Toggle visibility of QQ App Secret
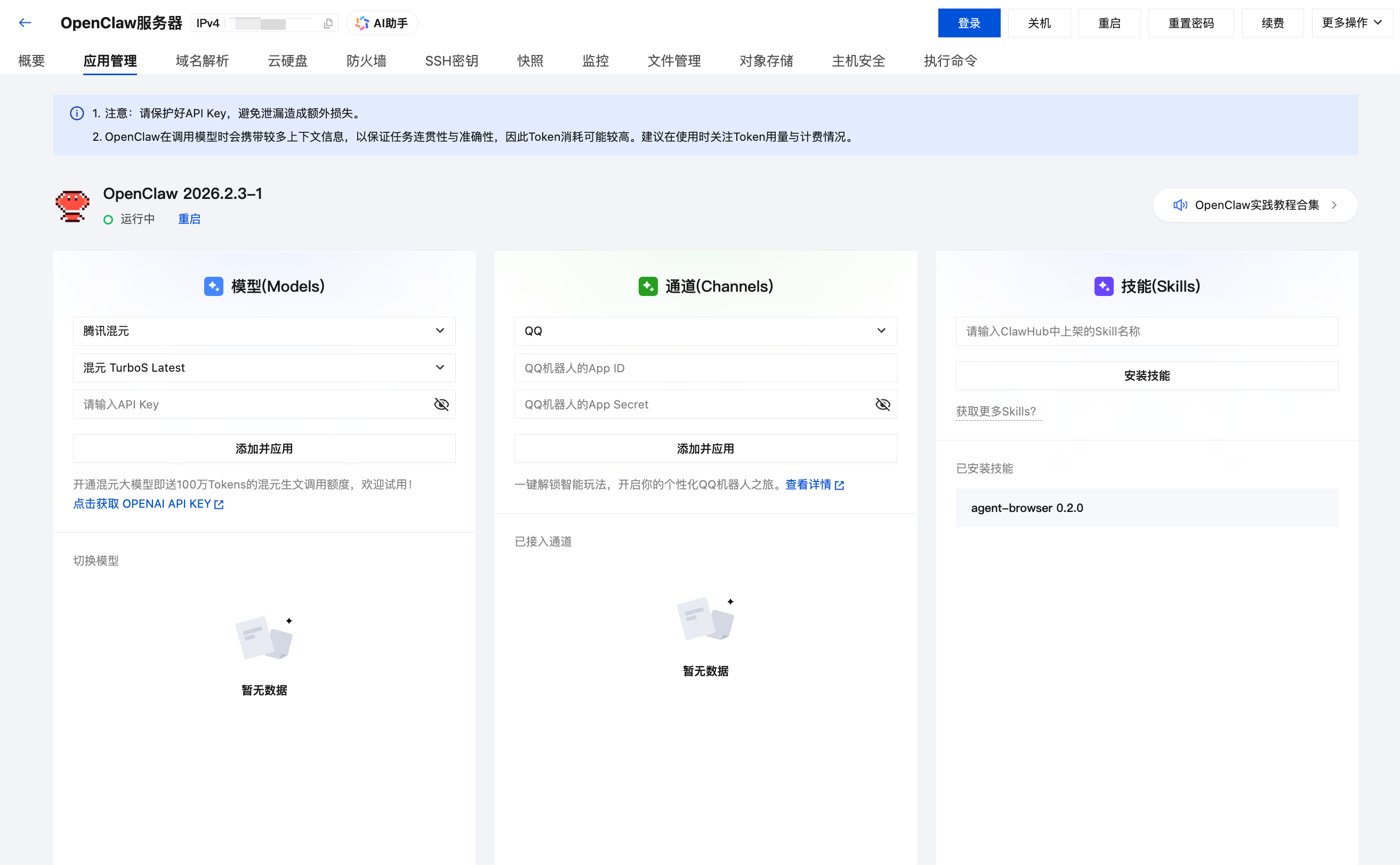 pos(882,404)
